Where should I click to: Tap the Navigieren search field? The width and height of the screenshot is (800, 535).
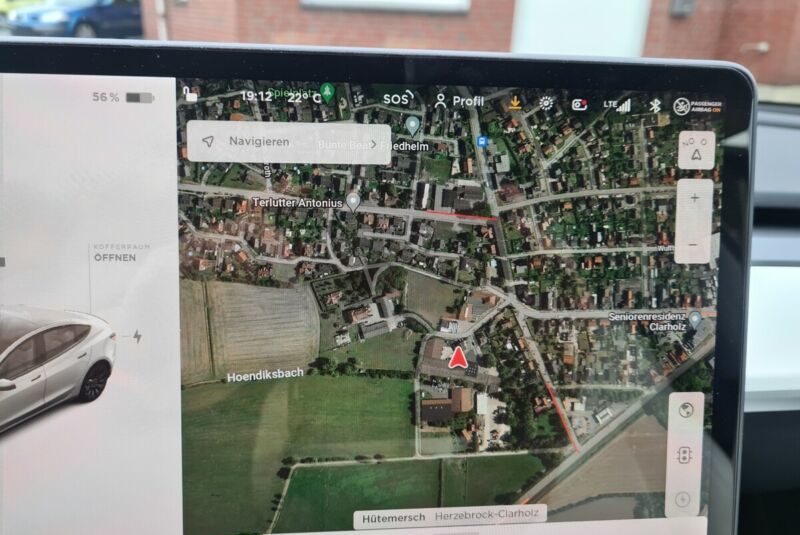(x=289, y=142)
